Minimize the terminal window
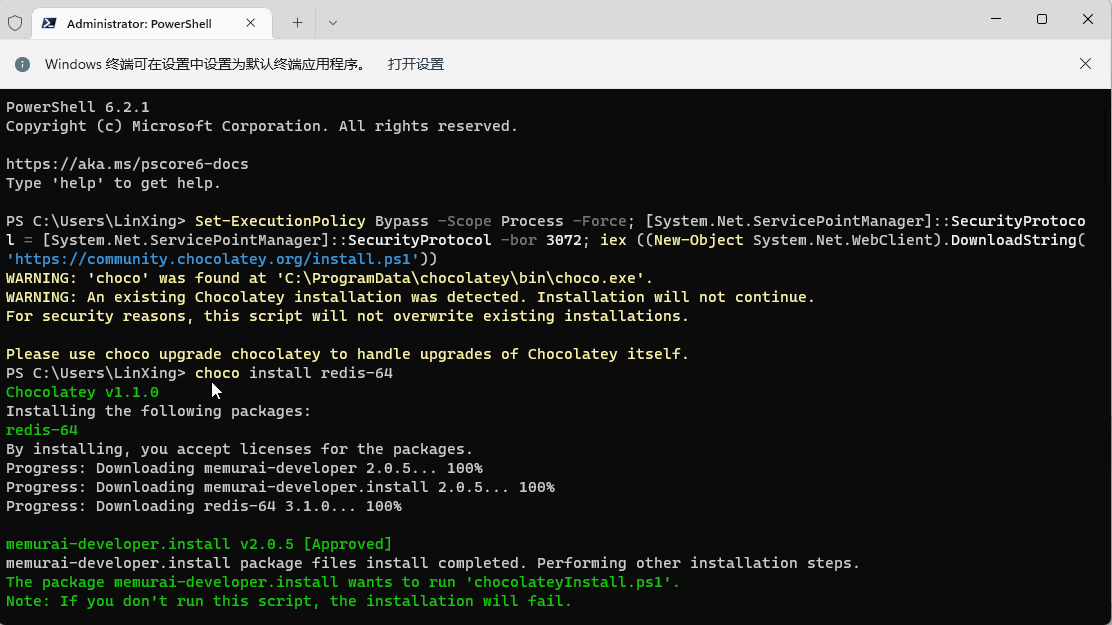This screenshot has width=1112, height=625. (x=995, y=19)
